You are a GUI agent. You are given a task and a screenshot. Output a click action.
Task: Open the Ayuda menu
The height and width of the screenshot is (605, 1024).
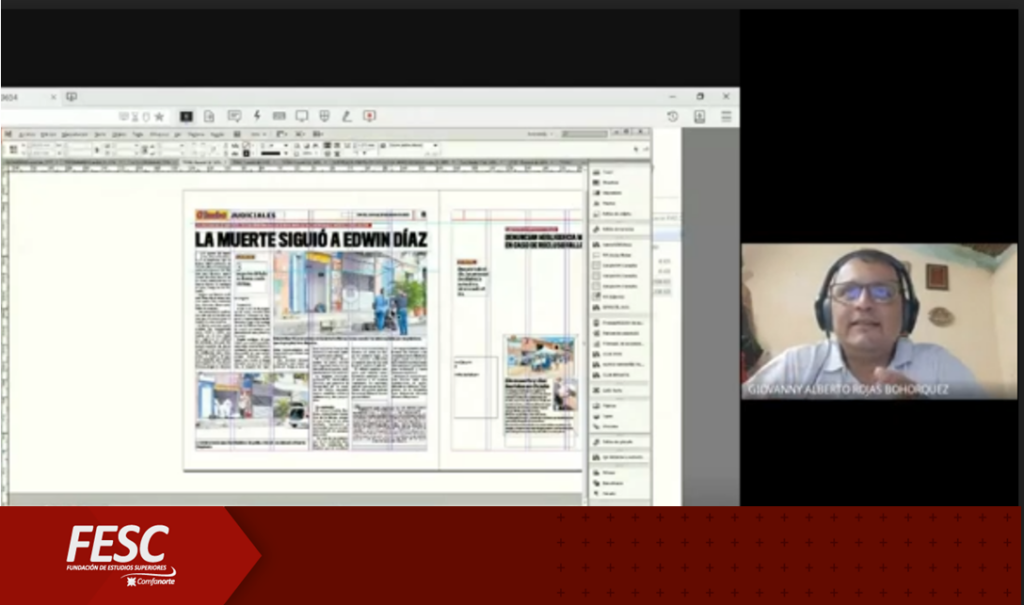click(x=216, y=134)
